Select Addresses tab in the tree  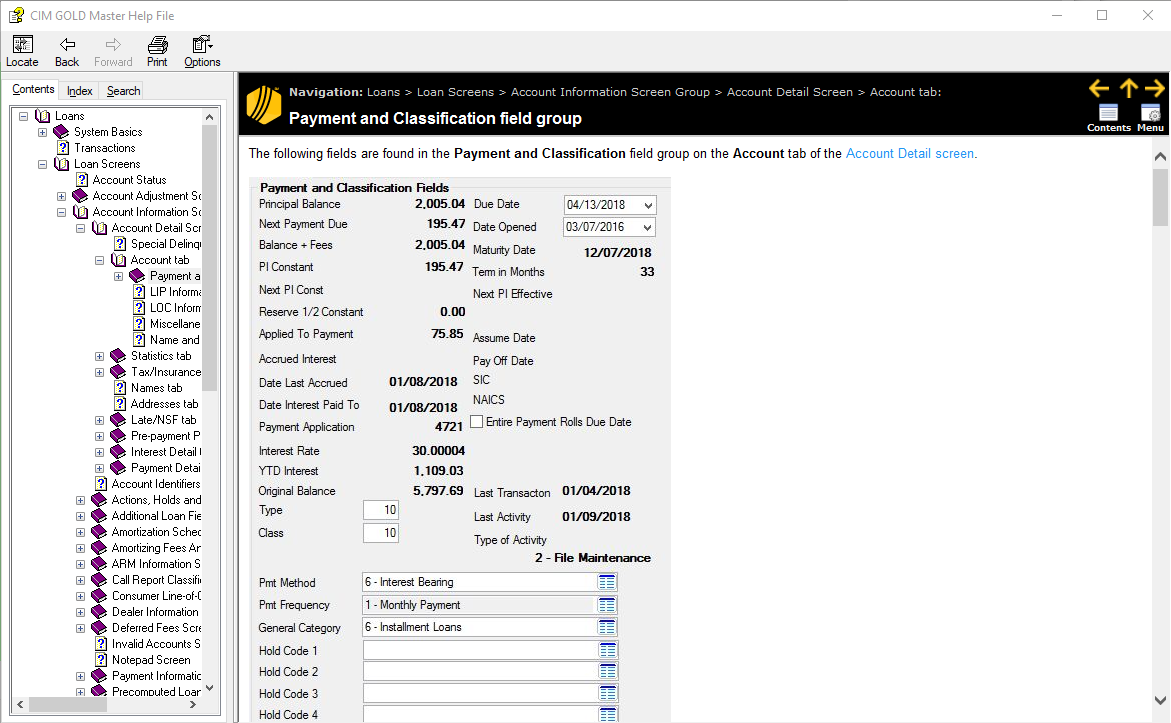click(x=164, y=404)
